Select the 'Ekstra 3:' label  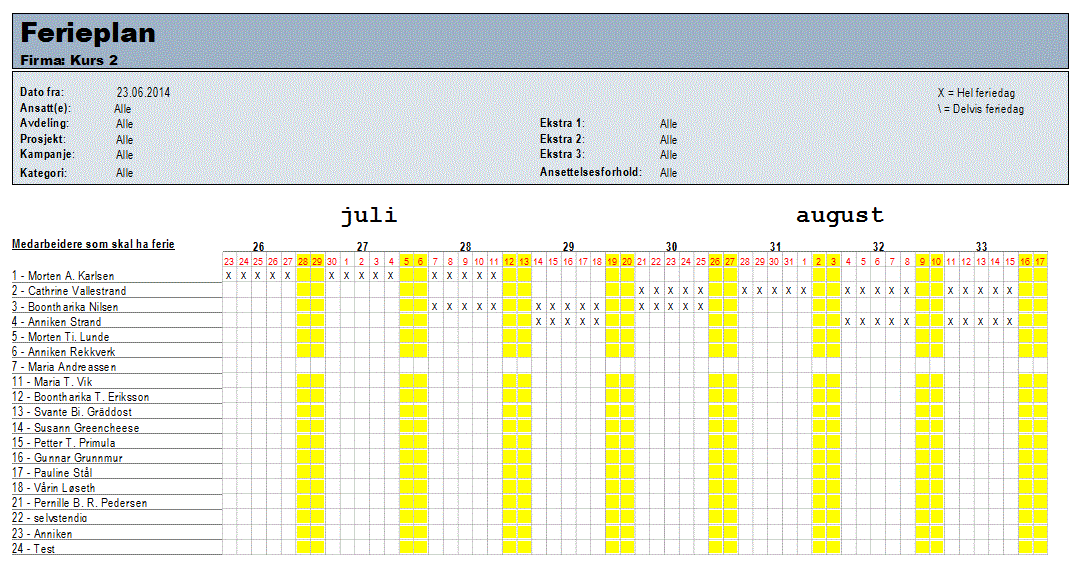[562, 154]
